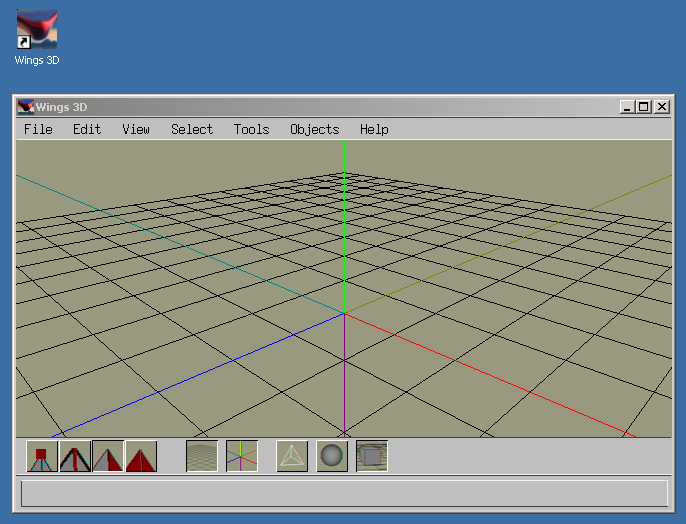Select face selection mode icon
Screen dimensions: 686x524
click(x=108, y=456)
